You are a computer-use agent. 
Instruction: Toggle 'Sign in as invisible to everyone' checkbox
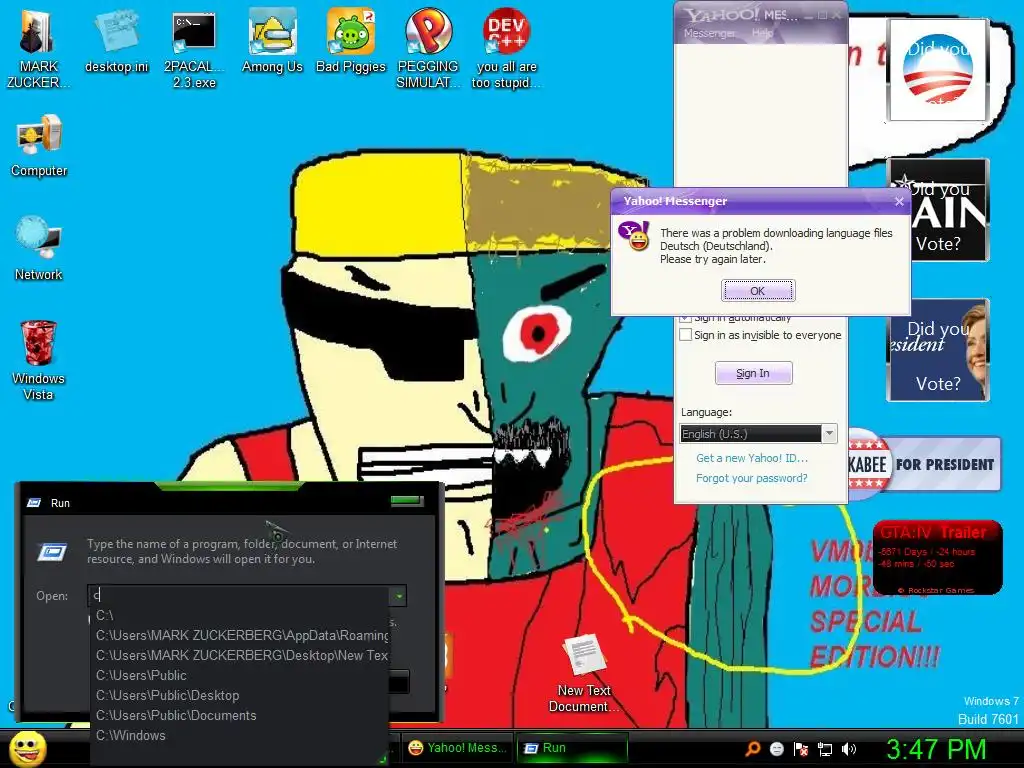[686, 335]
